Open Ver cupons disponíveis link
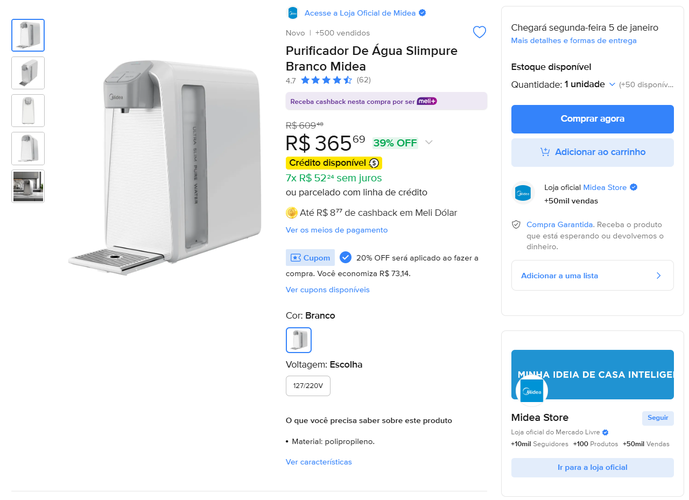Image resolution: width=689 pixels, height=500 pixels. pos(327,290)
